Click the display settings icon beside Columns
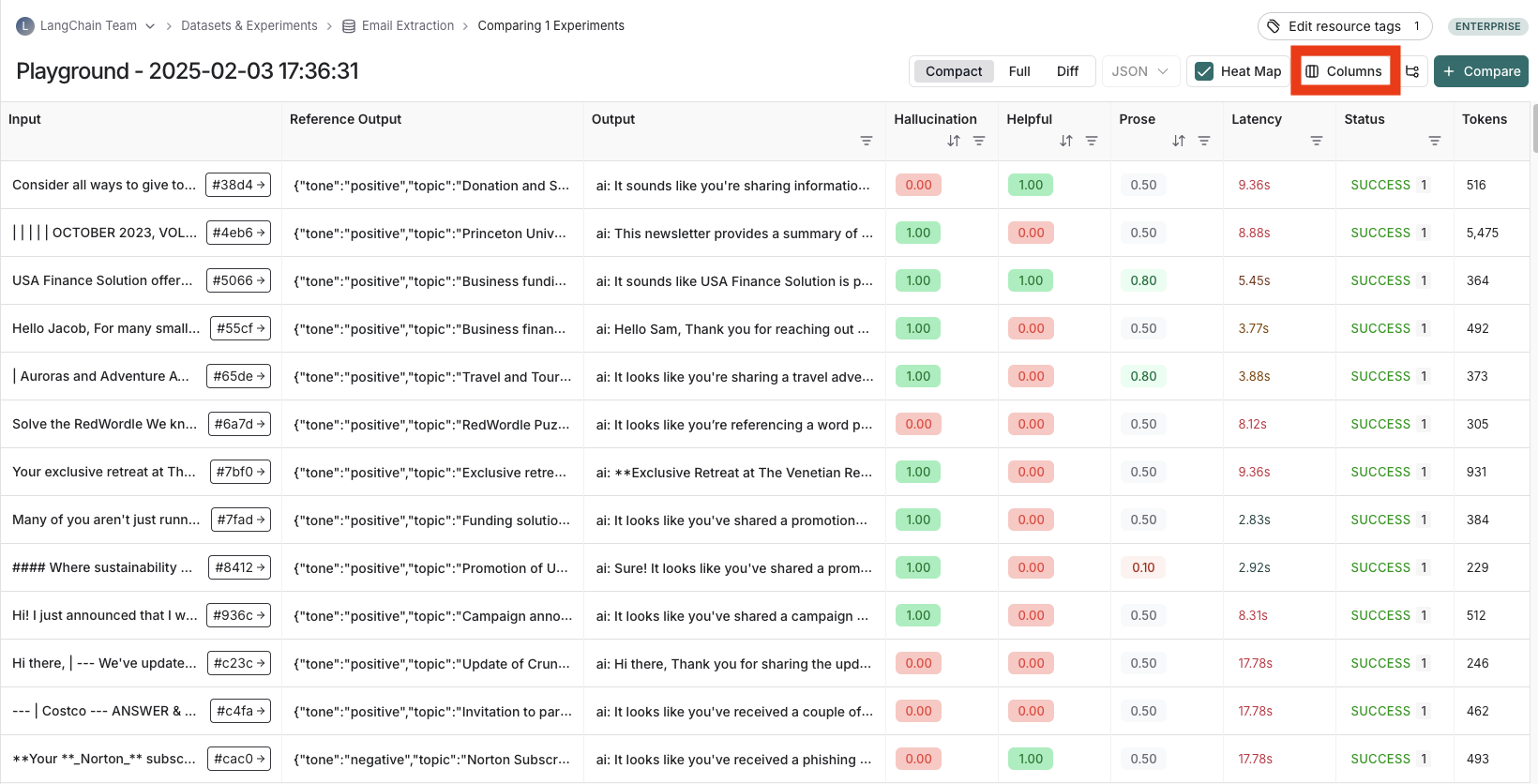Image resolution: width=1538 pixels, height=784 pixels. [1412, 71]
